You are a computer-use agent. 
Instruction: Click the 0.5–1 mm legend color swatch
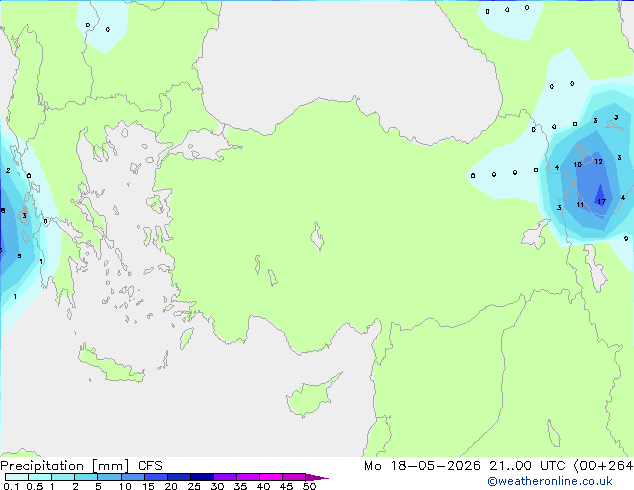[40, 477]
